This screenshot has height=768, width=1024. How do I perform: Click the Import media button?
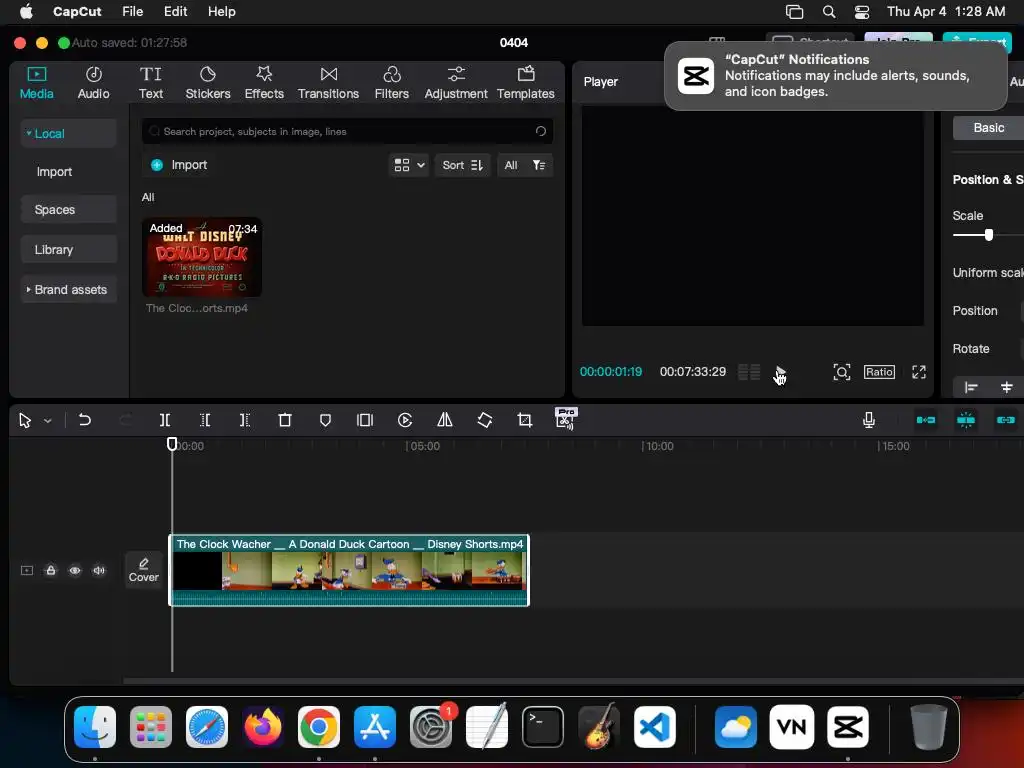pyautogui.click(x=179, y=165)
